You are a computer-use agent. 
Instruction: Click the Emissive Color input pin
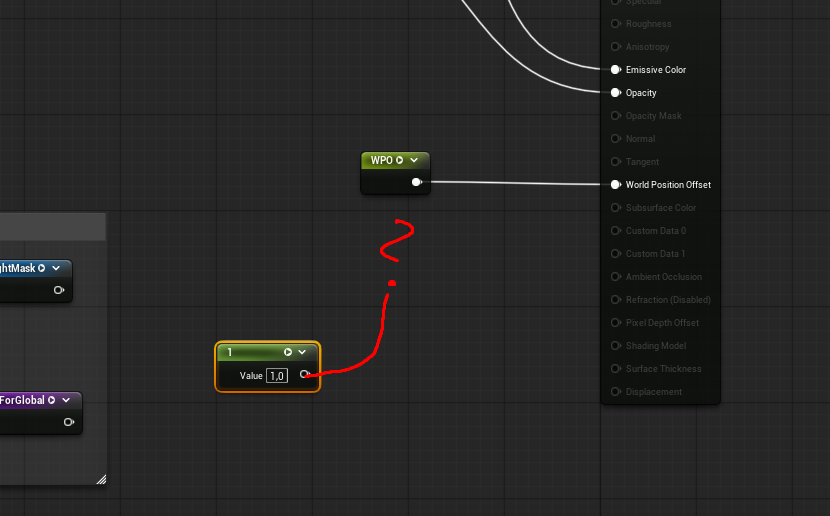616,70
